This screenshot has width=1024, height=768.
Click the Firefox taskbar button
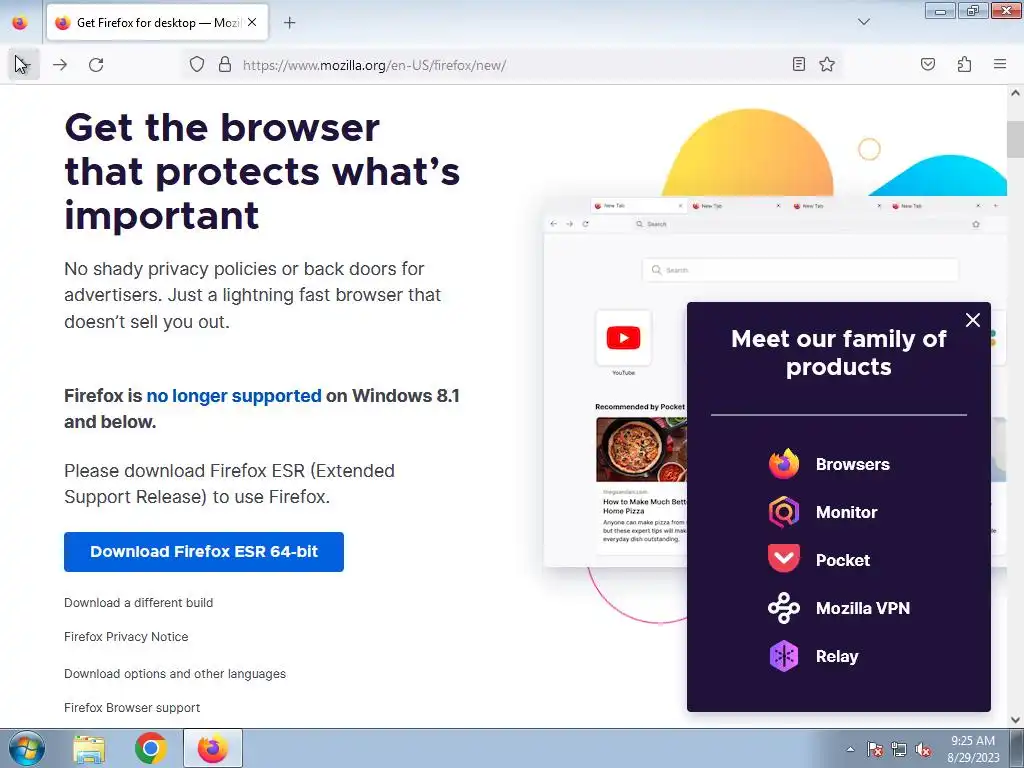coord(213,748)
